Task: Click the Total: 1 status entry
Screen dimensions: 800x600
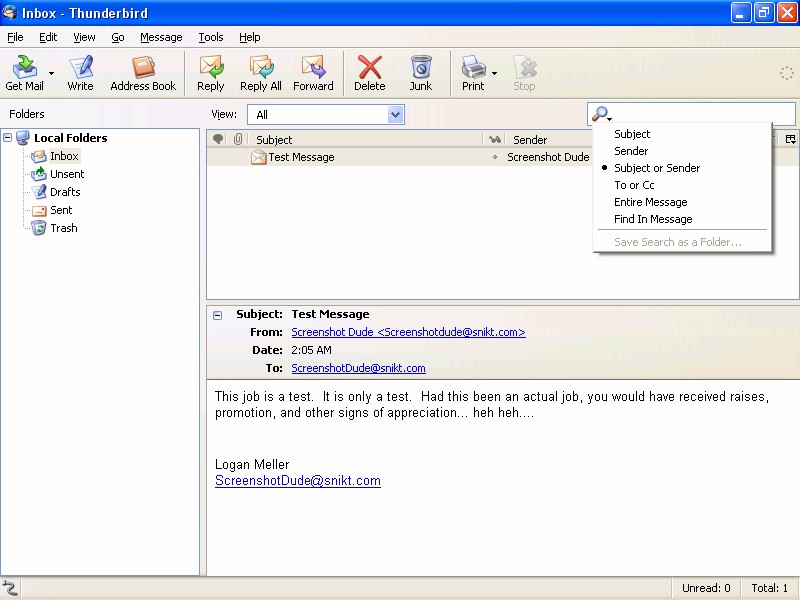Action: (769, 588)
